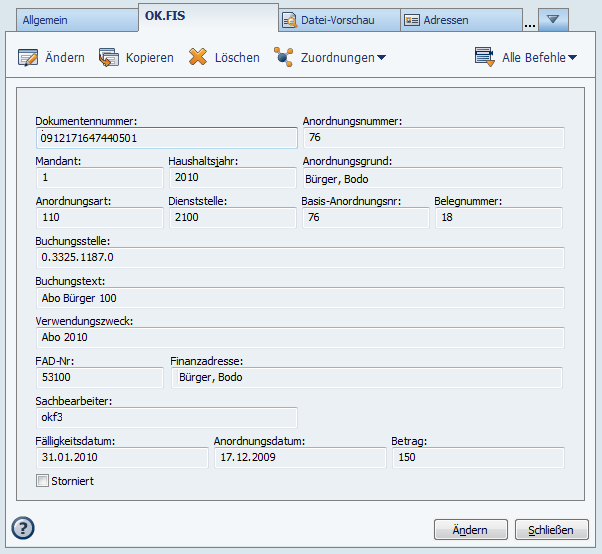Select the Betrag field showing 150
Screen dimensions: 602x554
click(x=477, y=457)
